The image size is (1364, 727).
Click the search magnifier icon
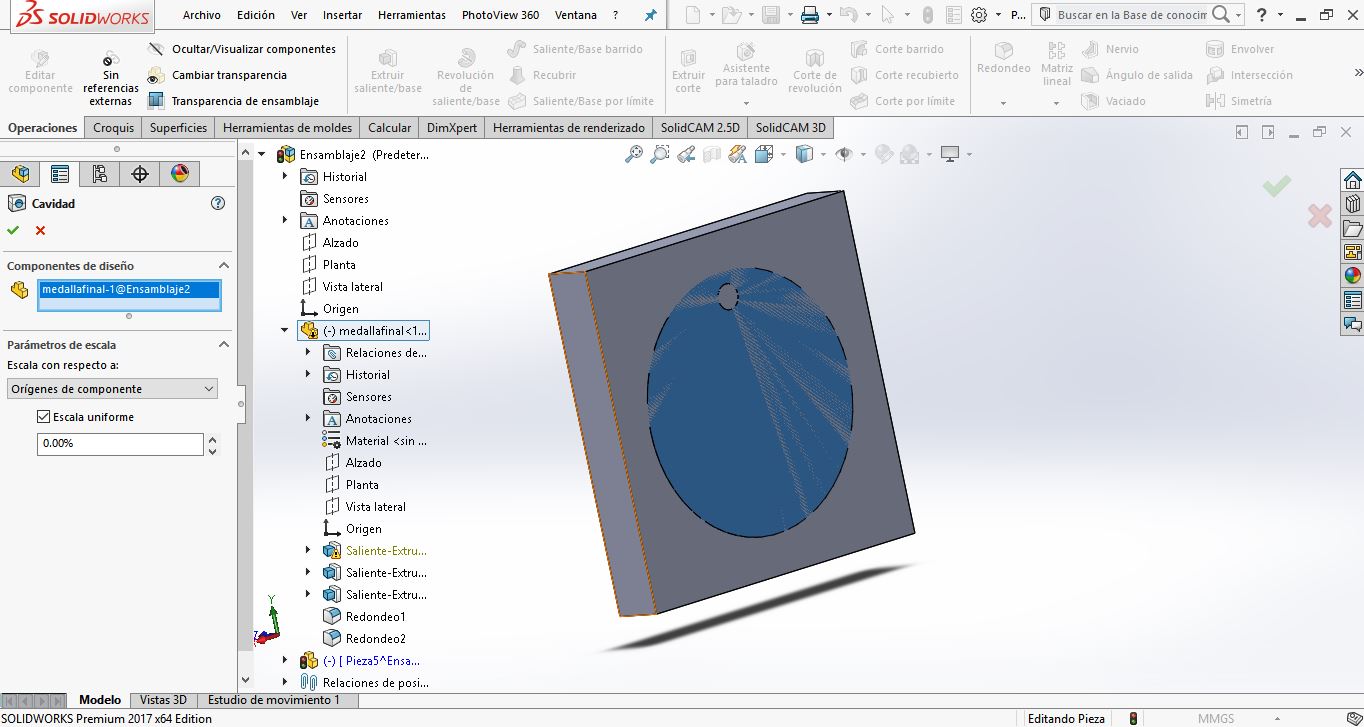pos(1221,15)
